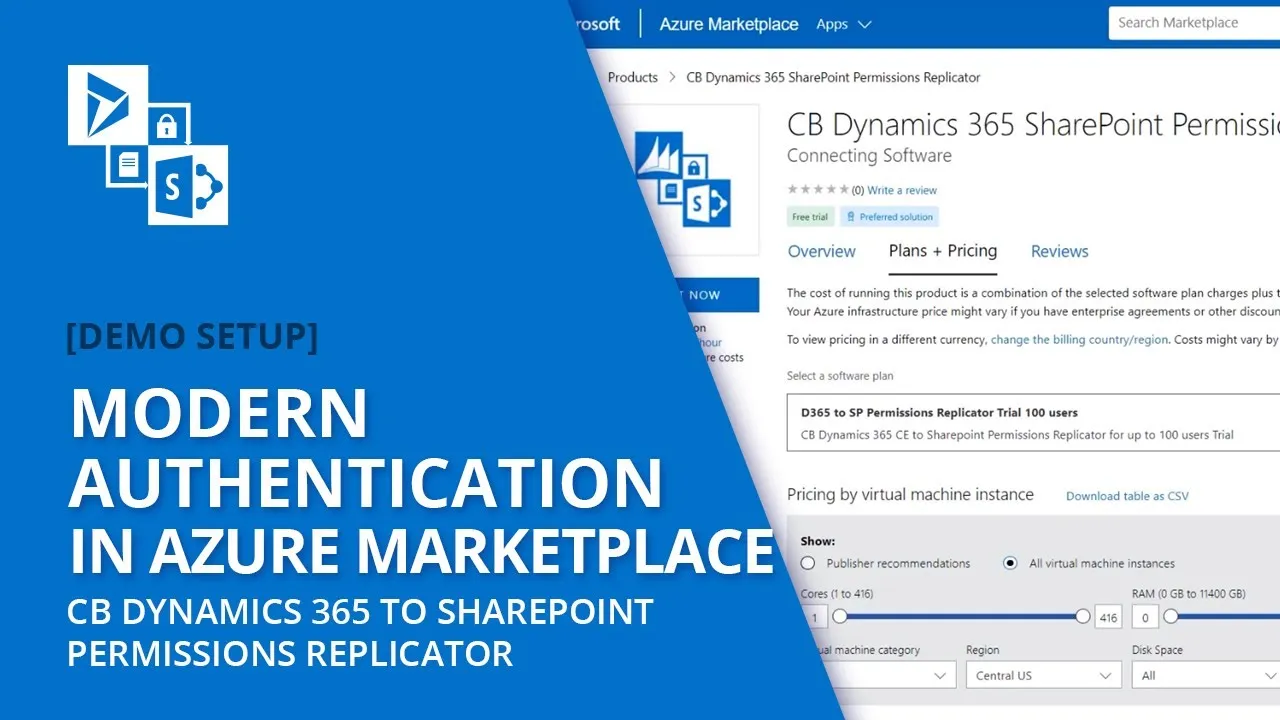1280x720 pixels.
Task: Click the RAM minimum slider handle
Action: click(x=1170, y=617)
